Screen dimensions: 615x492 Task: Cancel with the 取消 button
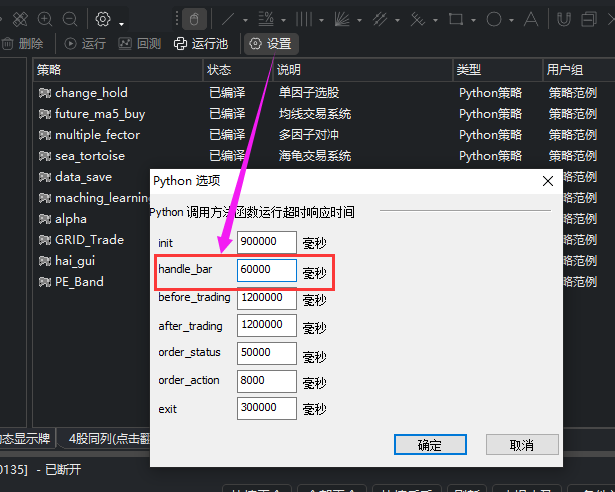pos(522,445)
